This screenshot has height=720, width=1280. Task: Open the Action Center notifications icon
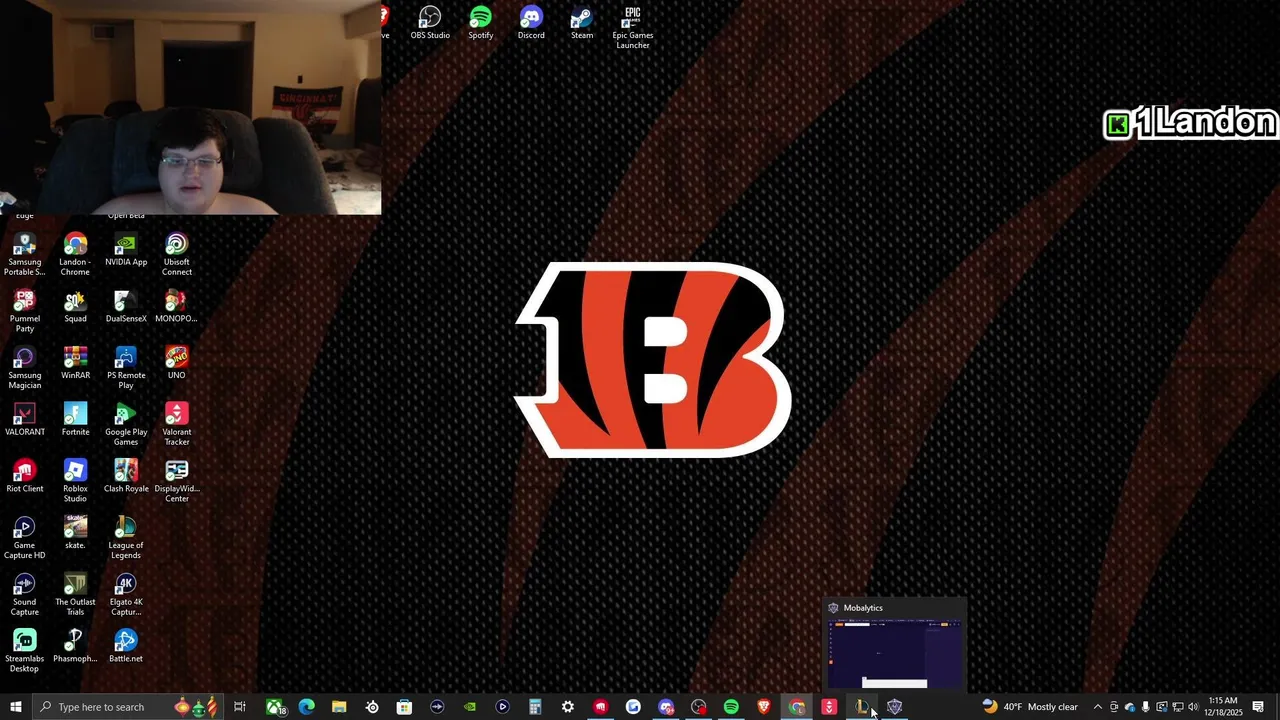coord(1258,707)
